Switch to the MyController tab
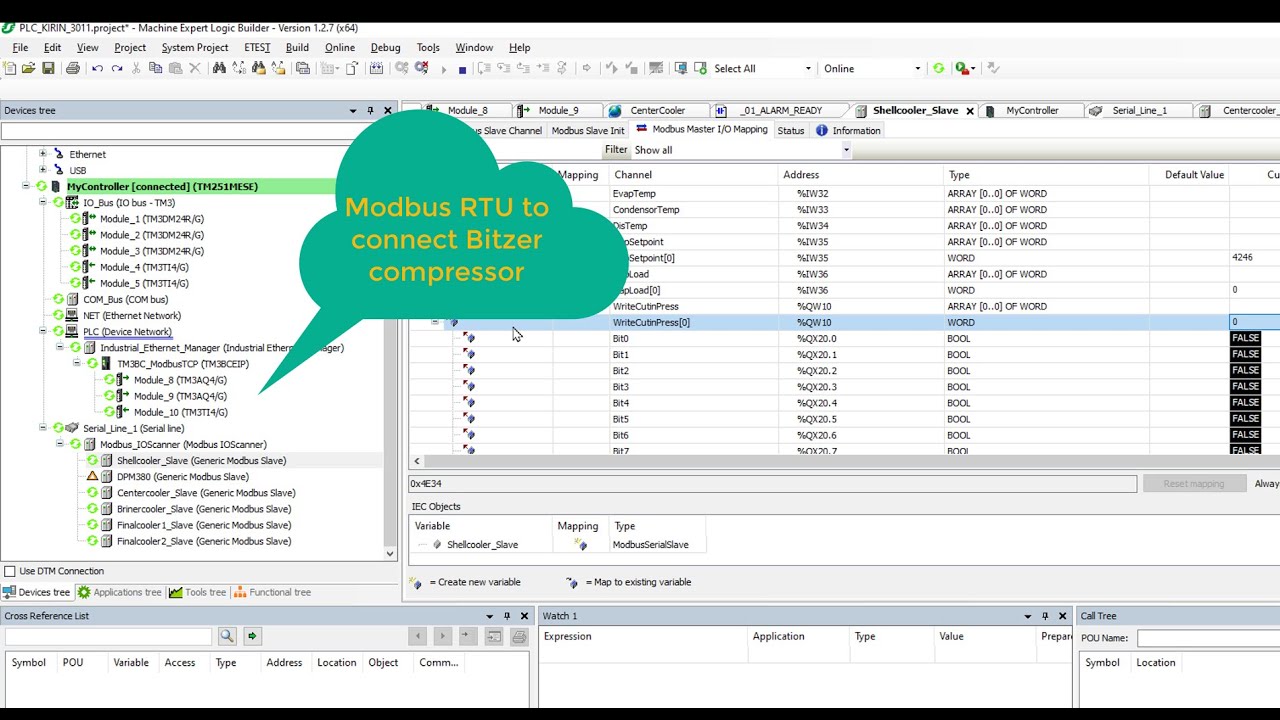 pos(1032,110)
